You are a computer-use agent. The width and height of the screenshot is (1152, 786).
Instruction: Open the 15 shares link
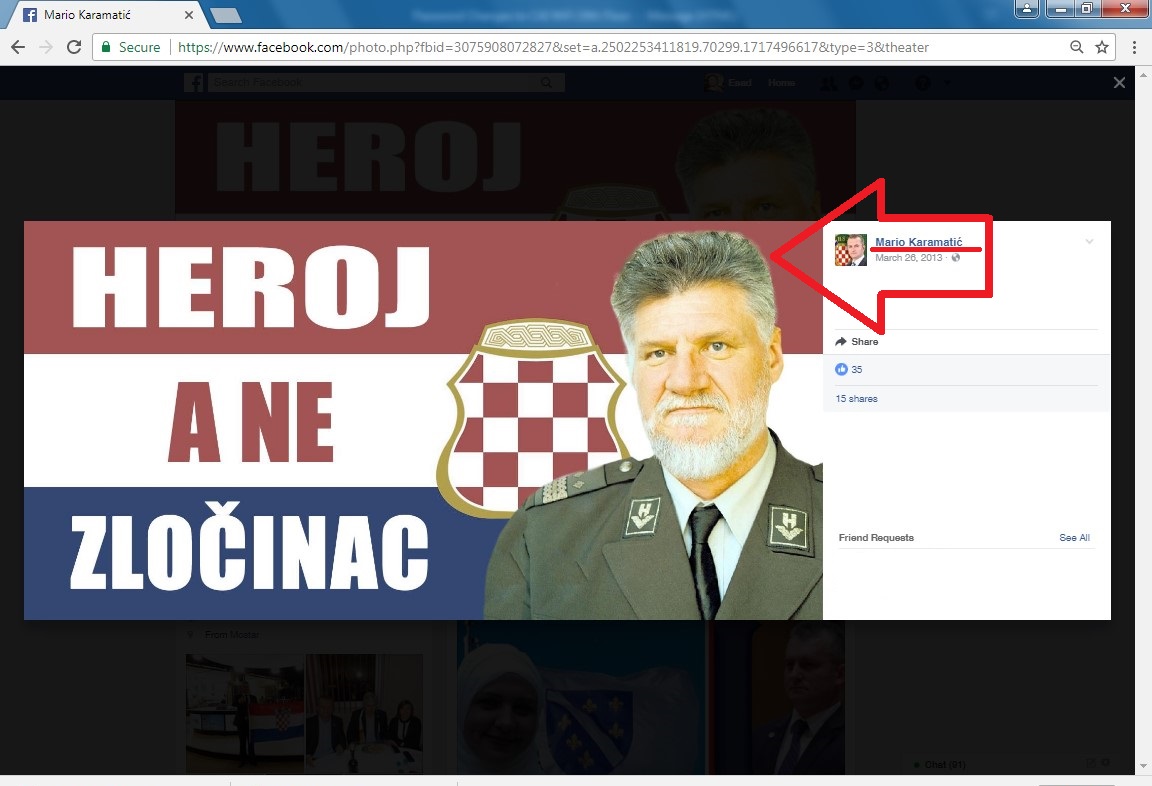point(856,399)
